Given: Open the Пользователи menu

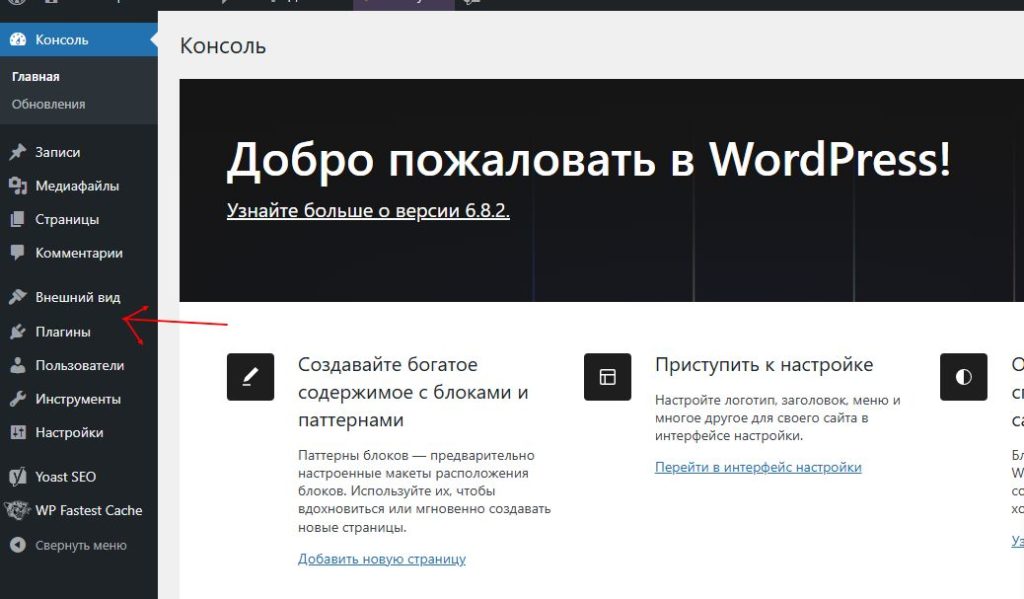Looking at the screenshot, I should pyautogui.click(x=78, y=365).
